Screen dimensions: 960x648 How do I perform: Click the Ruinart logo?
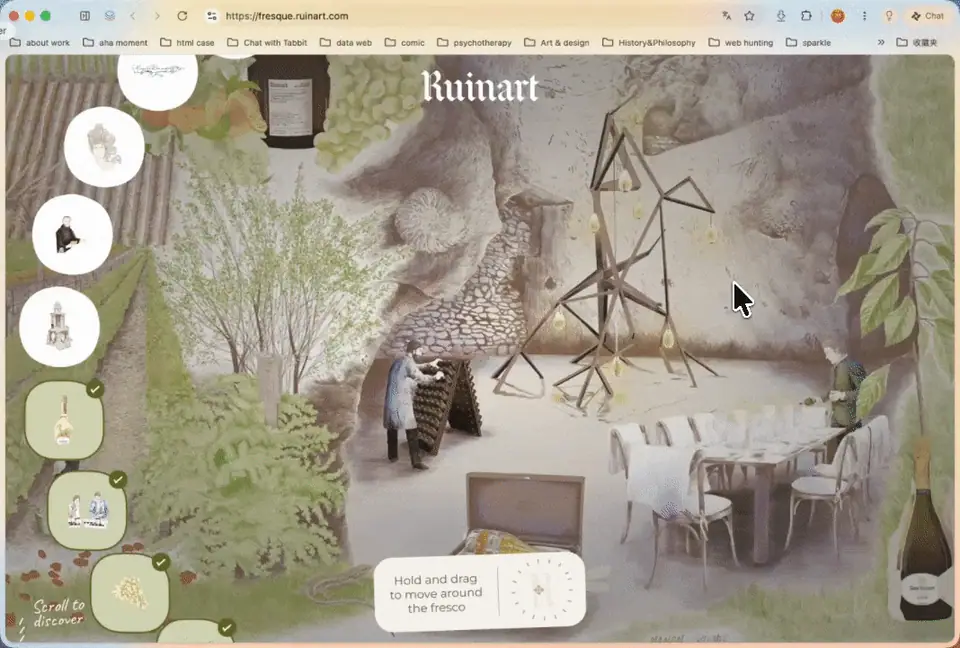click(x=481, y=86)
